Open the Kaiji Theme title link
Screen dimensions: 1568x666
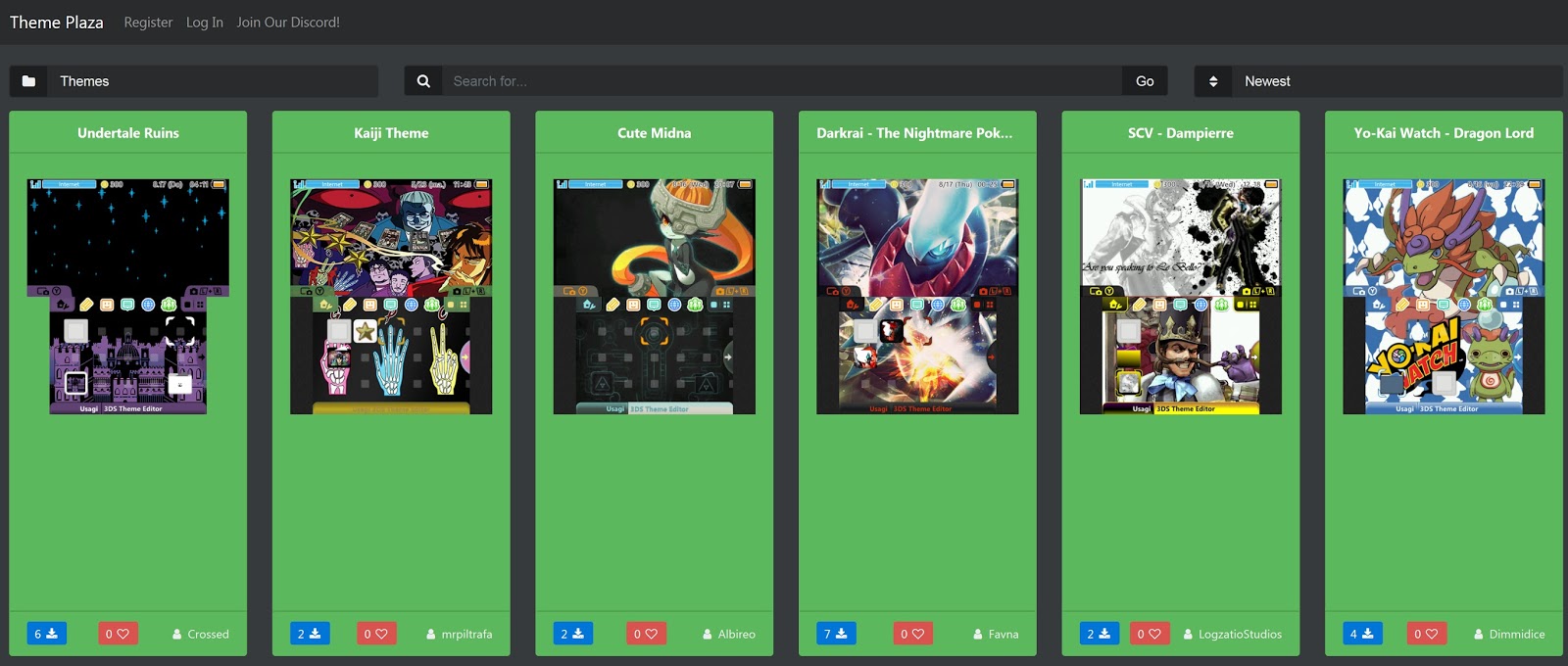391,133
